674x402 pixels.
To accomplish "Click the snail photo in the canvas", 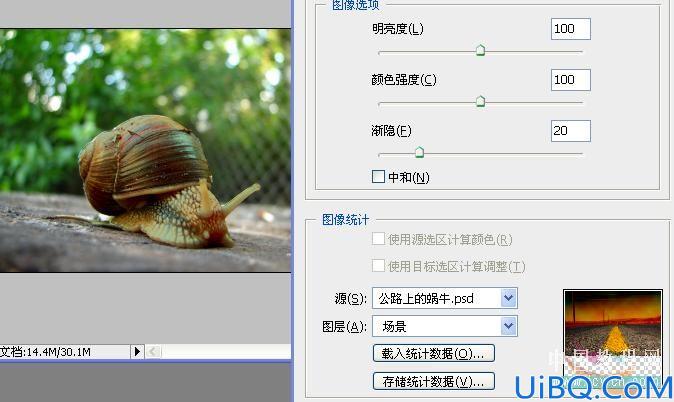I will tap(145, 150).
